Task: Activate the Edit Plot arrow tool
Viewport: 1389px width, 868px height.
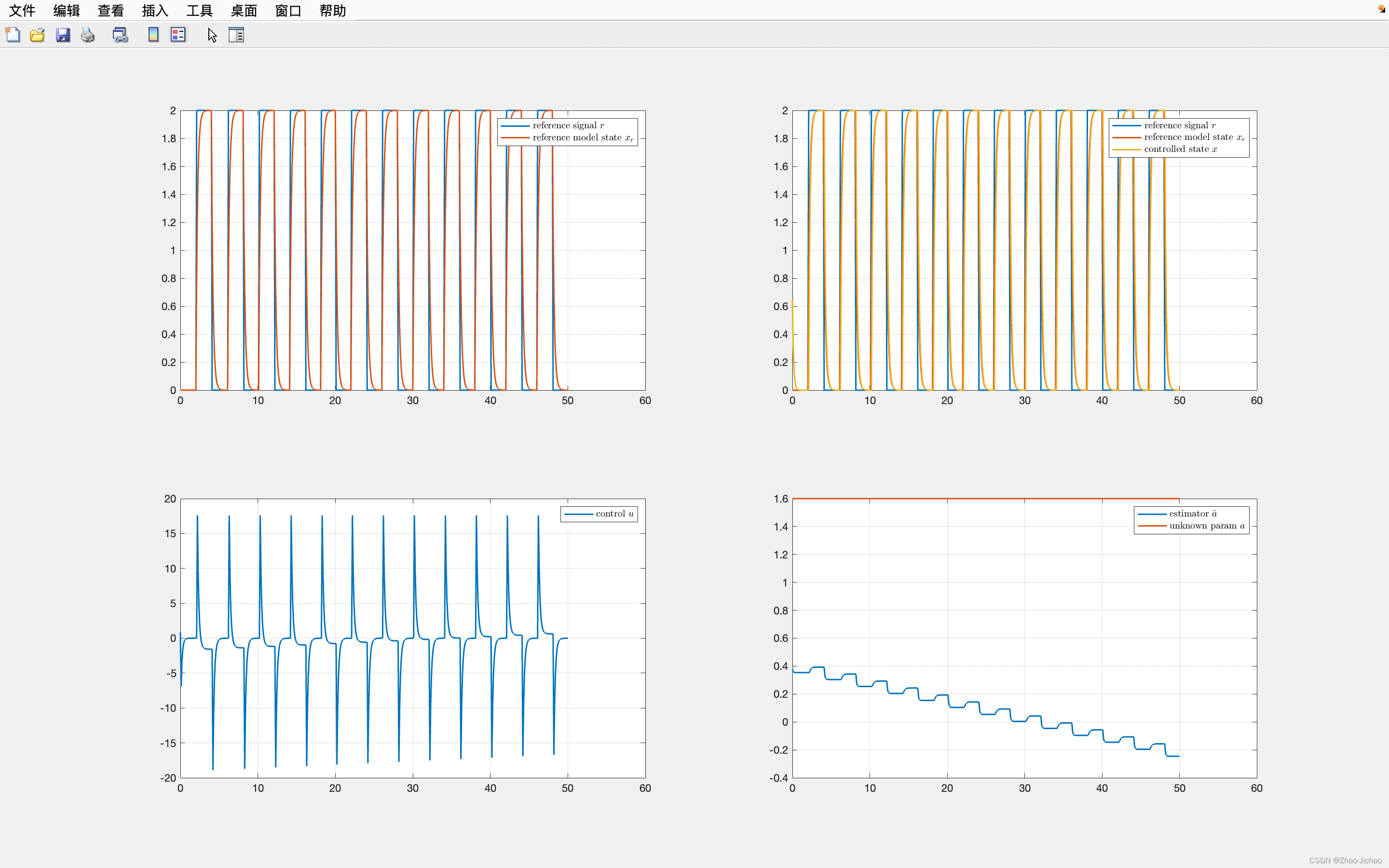Action: [212, 35]
